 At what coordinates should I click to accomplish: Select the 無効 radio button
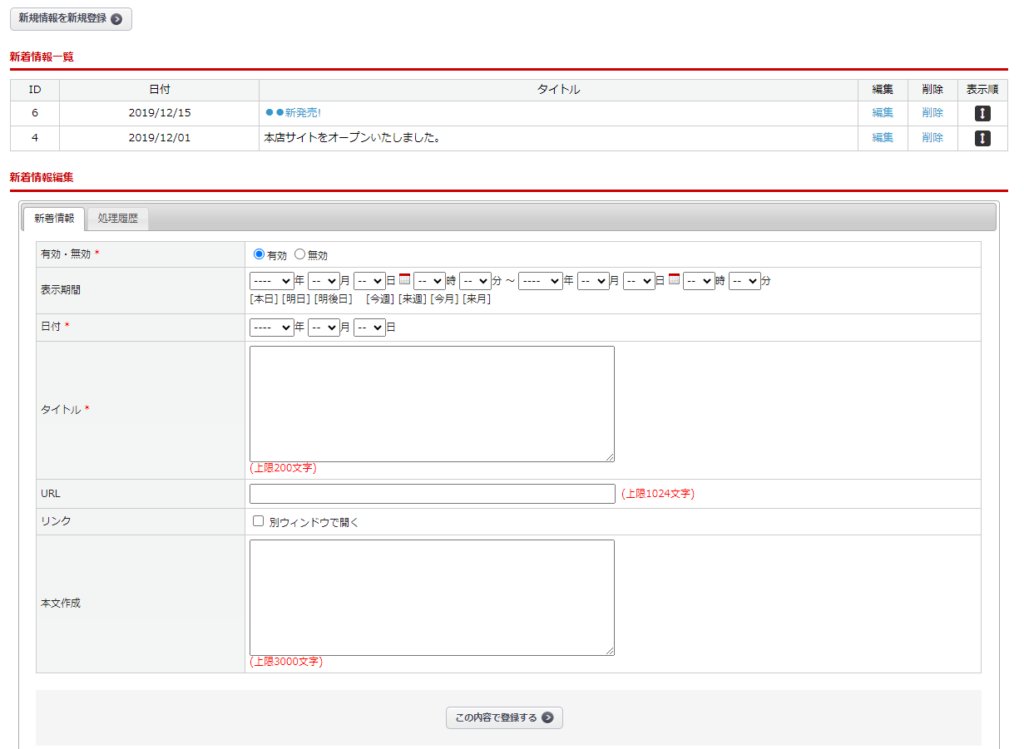click(299, 255)
